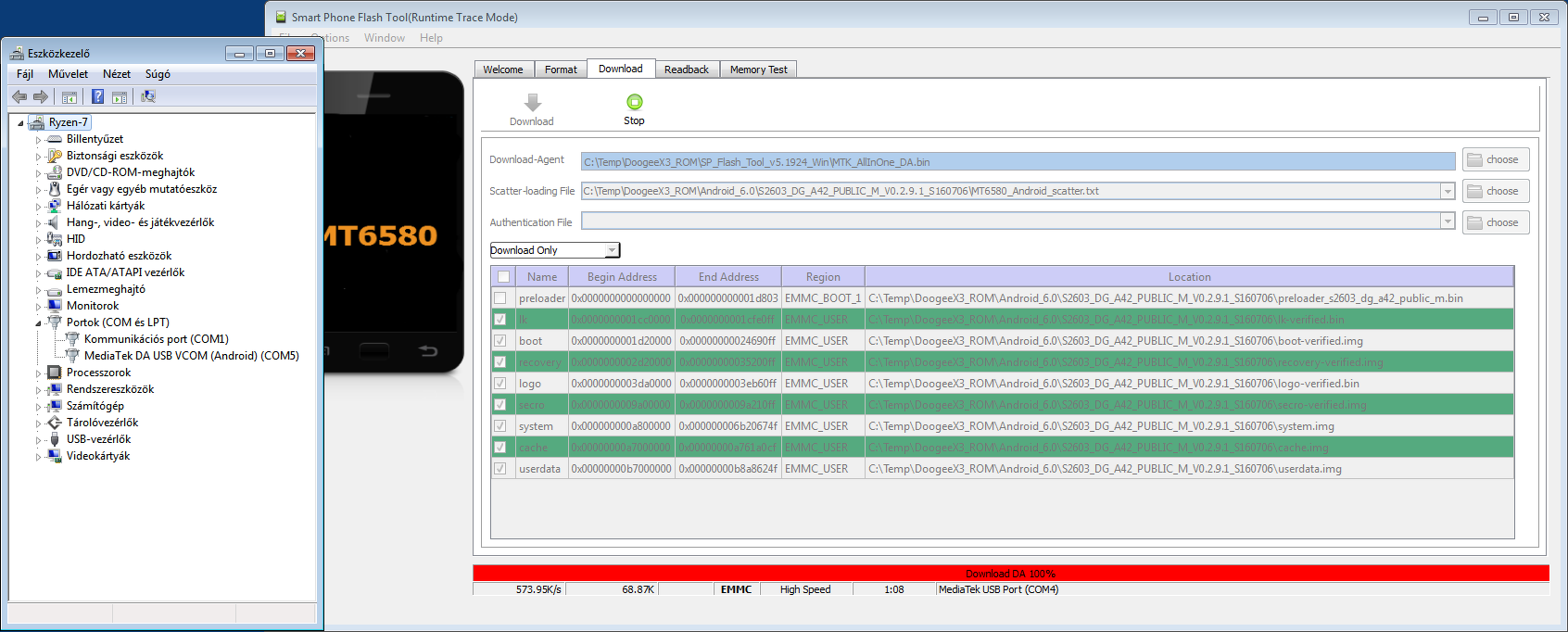Screen dimensions: 1568x632
Task: Switch to the Memory Test tab
Action: pyautogui.click(x=759, y=70)
